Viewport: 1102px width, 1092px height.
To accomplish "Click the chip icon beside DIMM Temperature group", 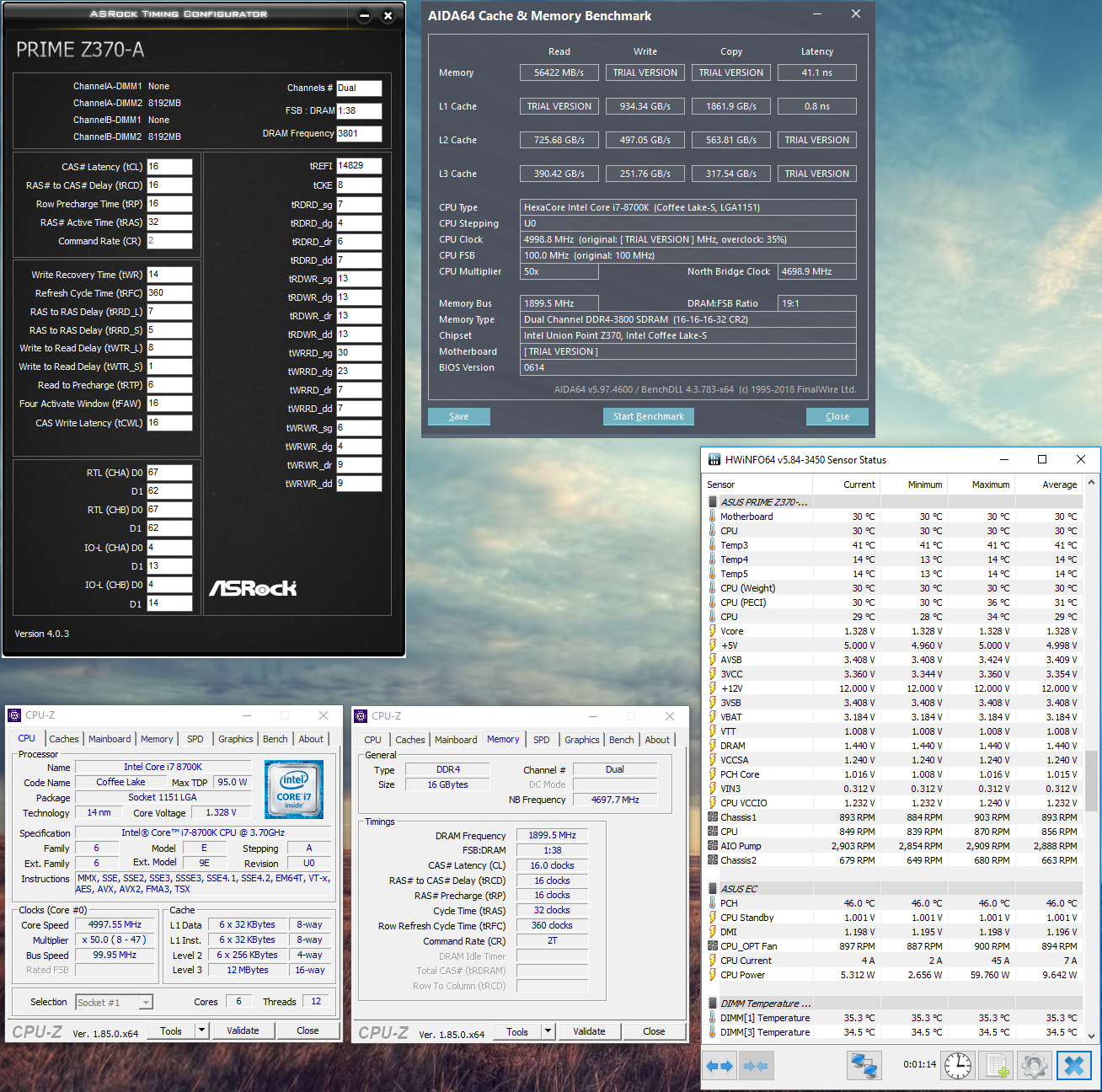I will [x=713, y=1004].
